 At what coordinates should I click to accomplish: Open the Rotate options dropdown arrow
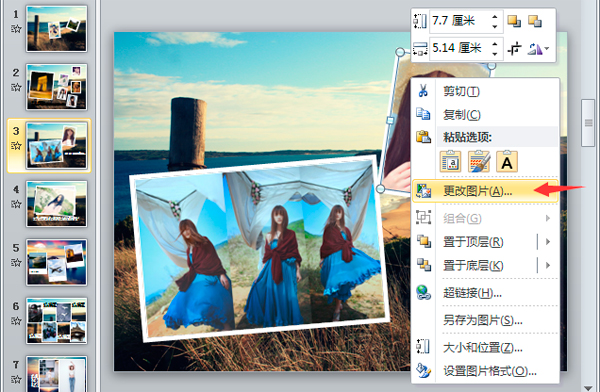point(546,49)
